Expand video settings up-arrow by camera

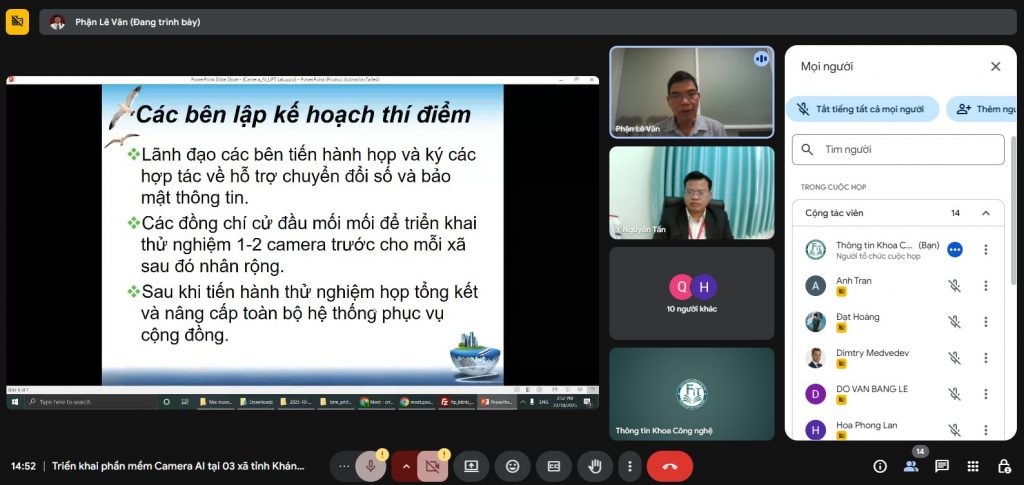(405, 466)
